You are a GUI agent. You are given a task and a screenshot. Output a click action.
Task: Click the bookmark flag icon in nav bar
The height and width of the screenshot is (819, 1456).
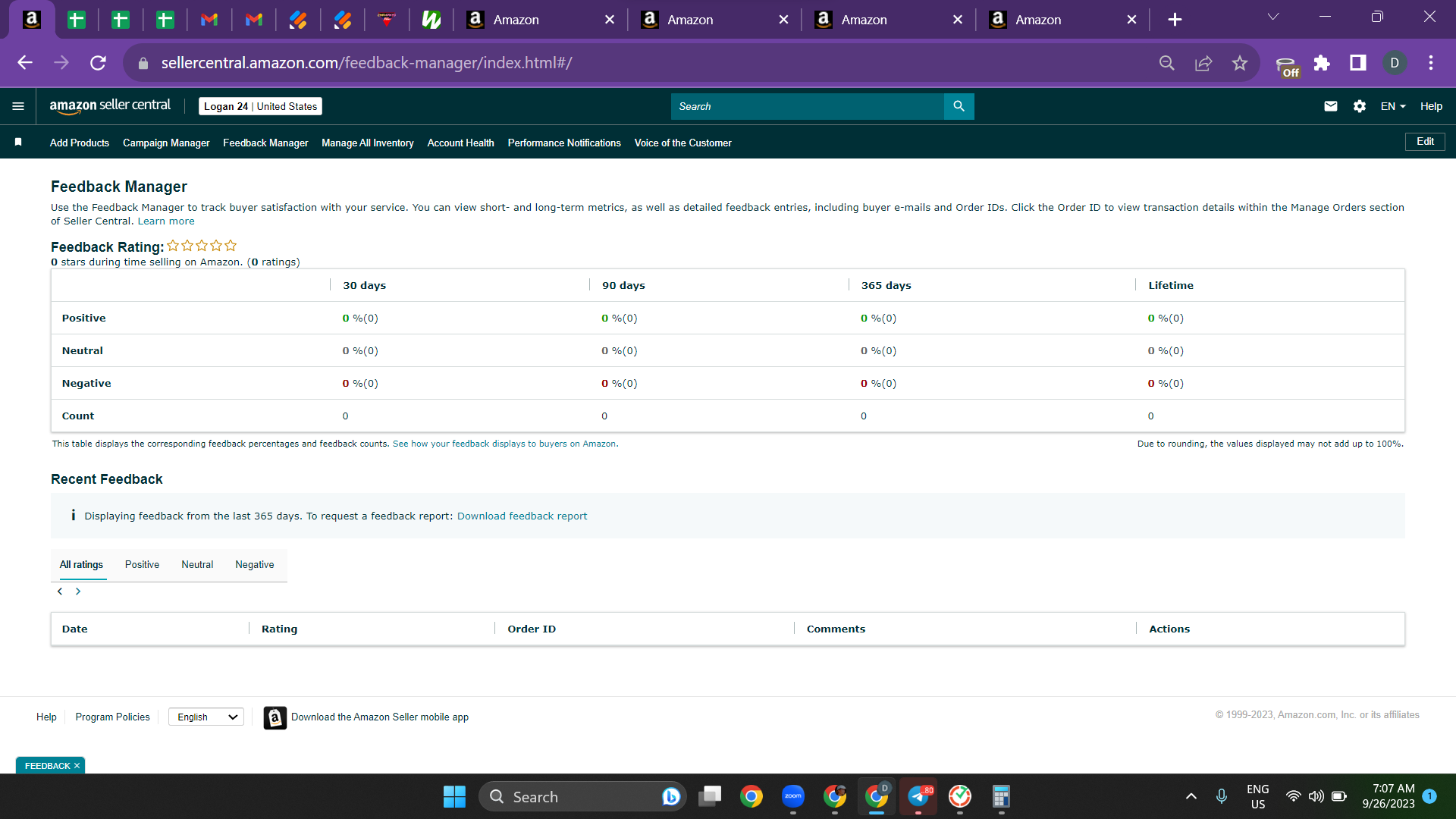pyautogui.click(x=18, y=143)
